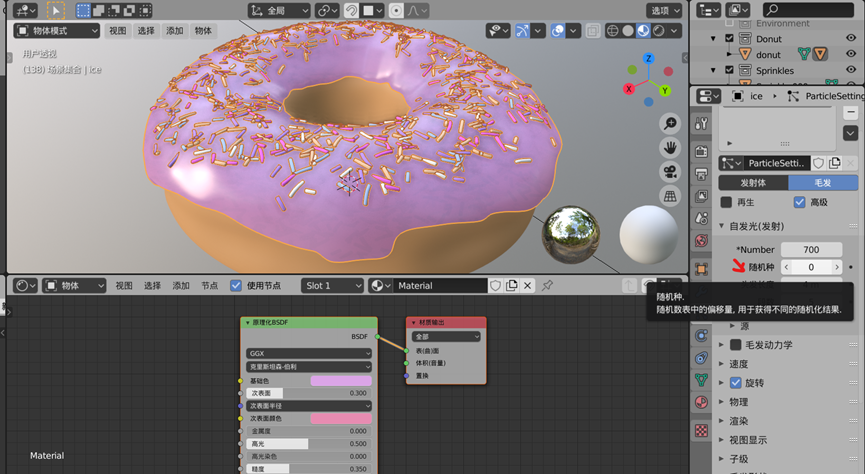865x474 pixels.
Task: Select the 毛发 hair type button
Action: pos(823,183)
